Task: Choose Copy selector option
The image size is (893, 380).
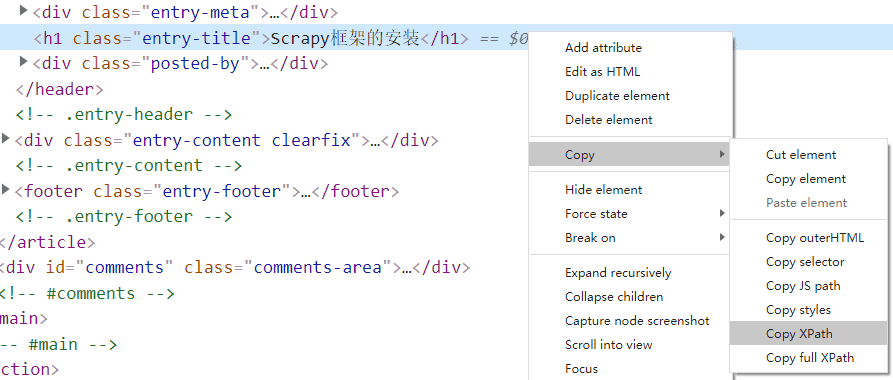Action: 805,262
